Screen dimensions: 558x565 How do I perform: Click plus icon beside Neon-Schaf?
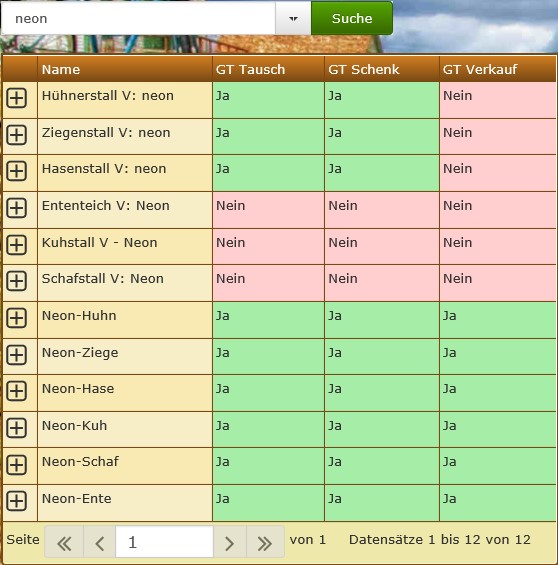click(17, 465)
